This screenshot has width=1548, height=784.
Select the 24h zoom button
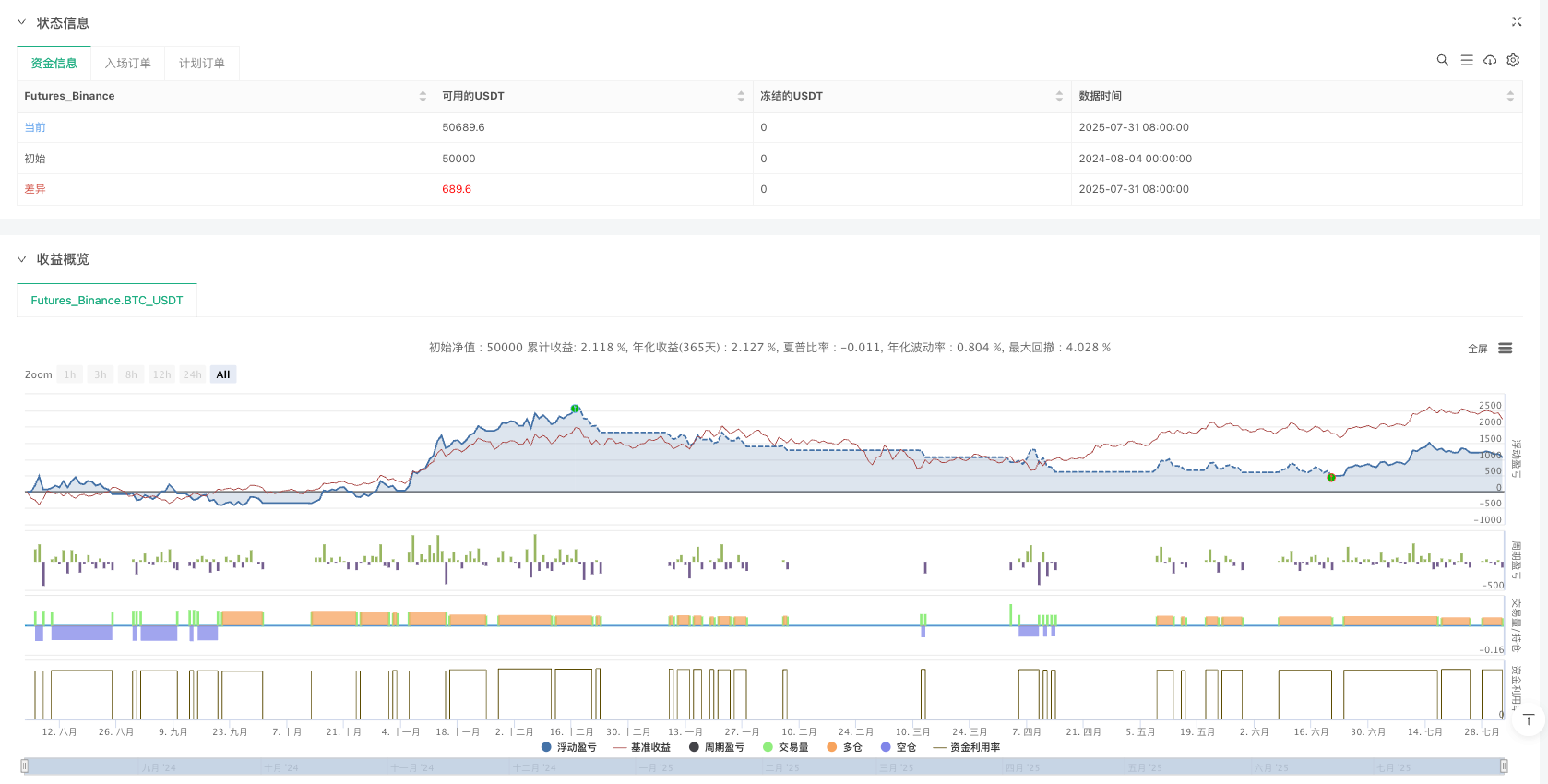192,374
